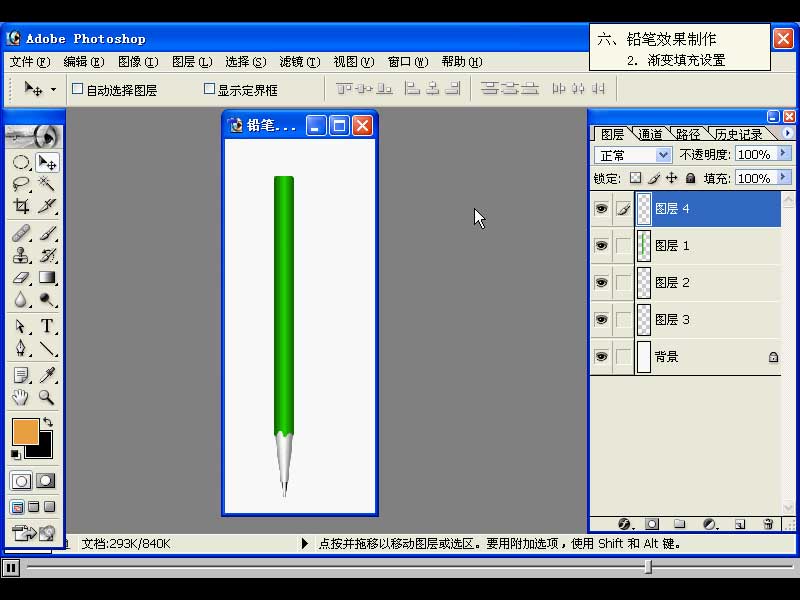Image resolution: width=800 pixels, height=600 pixels.
Task: Select the Hand tool
Action: point(20,398)
